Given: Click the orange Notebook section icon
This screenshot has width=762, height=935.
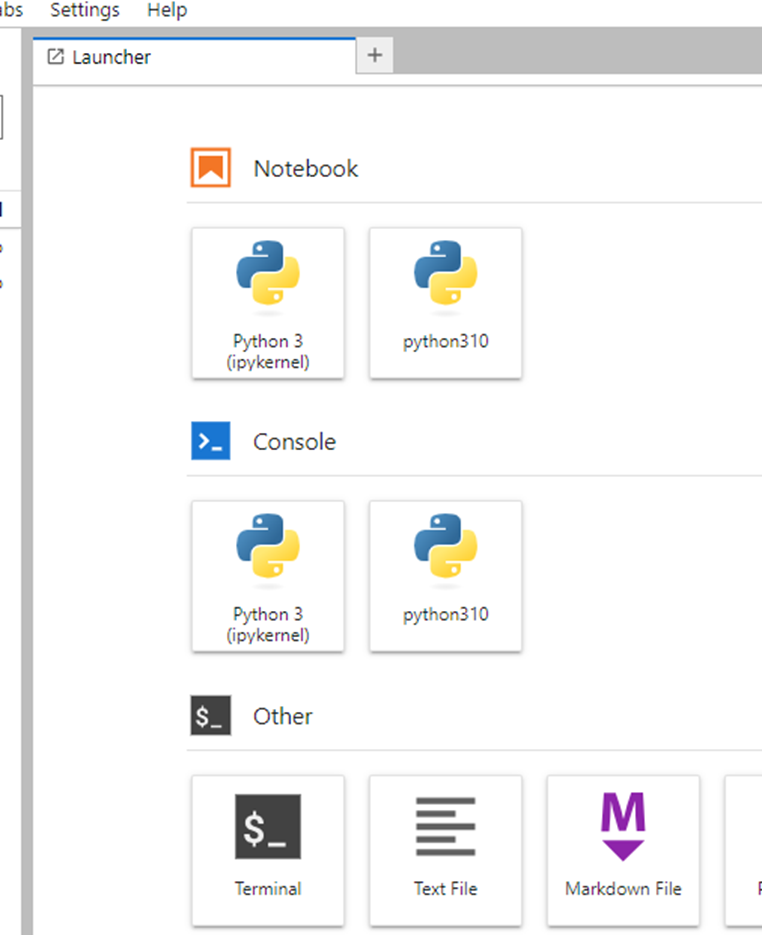Looking at the screenshot, I should pos(211,168).
